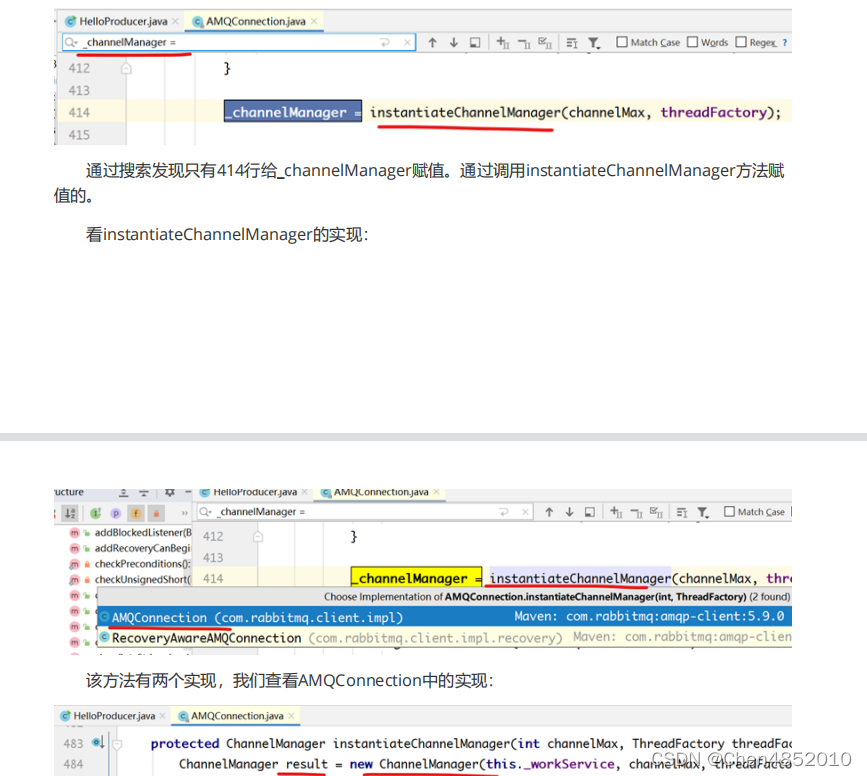
Task: Close AMQConnection.java tab in top screenshot
Action: [x=314, y=21]
